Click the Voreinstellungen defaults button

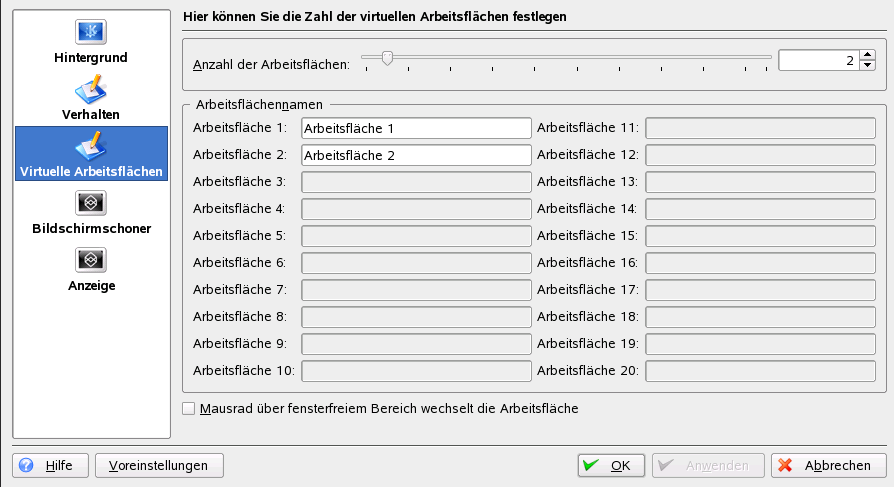click(x=159, y=465)
